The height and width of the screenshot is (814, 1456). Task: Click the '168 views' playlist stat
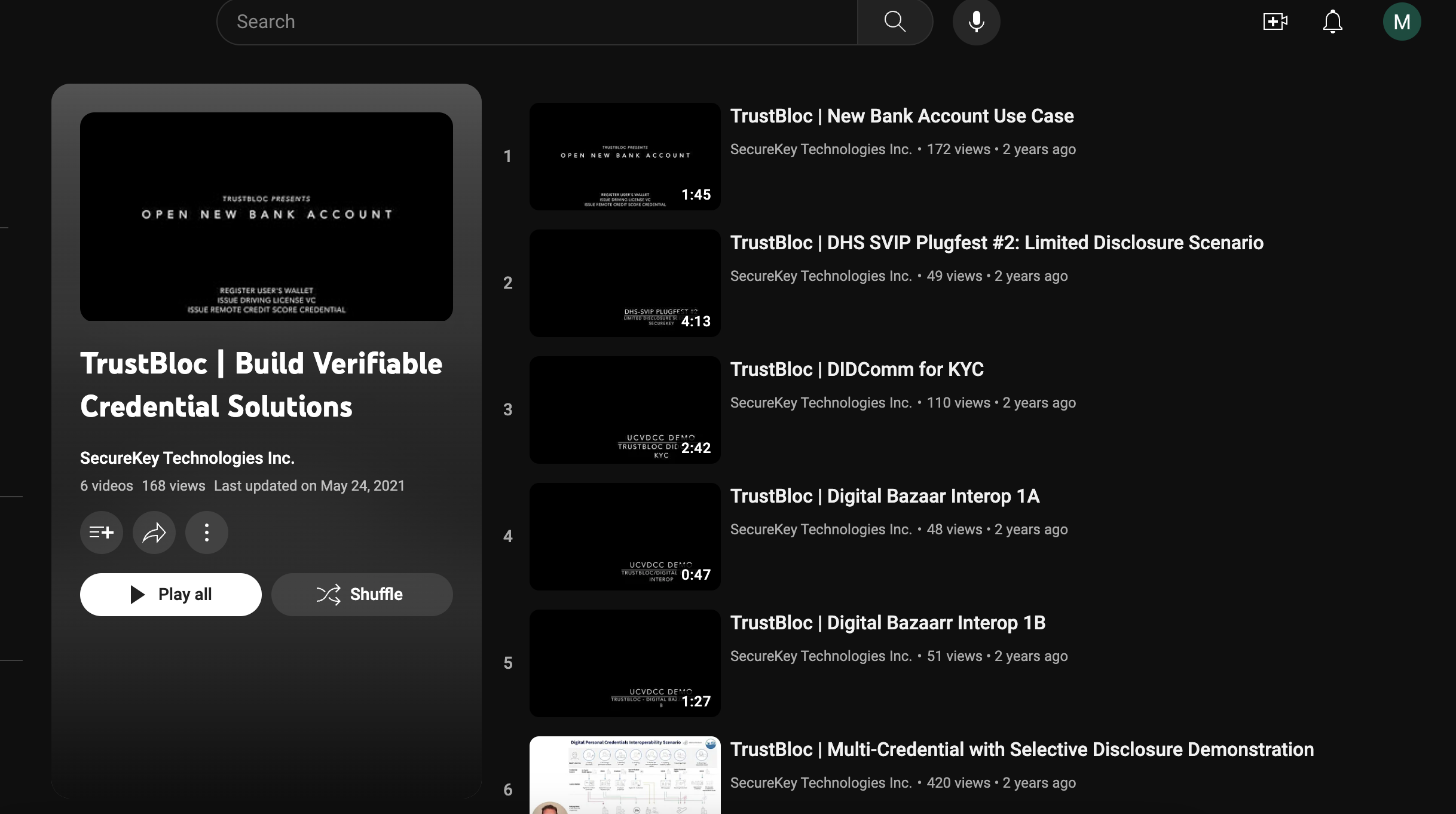click(x=173, y=486)
